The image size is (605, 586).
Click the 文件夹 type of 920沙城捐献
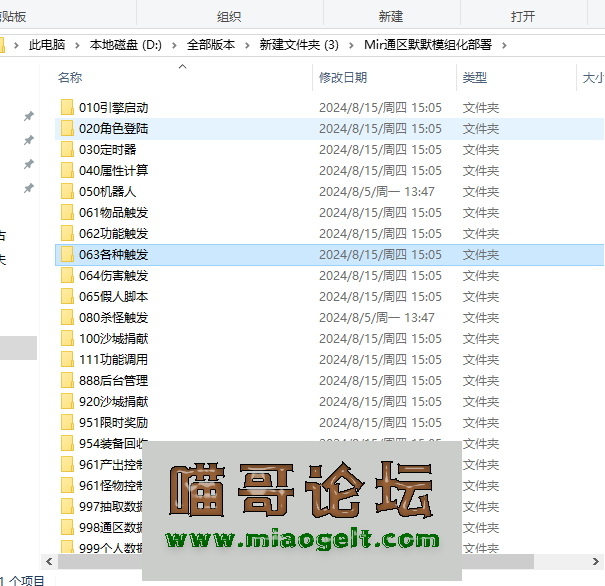(481, 402)
